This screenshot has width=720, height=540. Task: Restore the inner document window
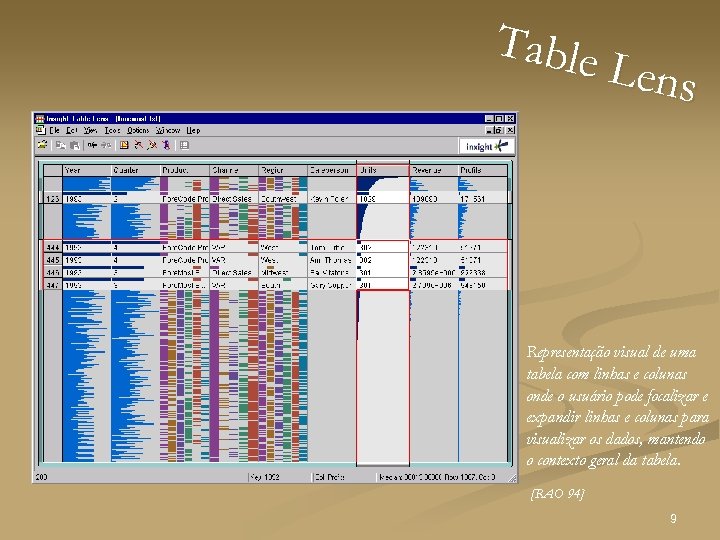tap(500, 130)
